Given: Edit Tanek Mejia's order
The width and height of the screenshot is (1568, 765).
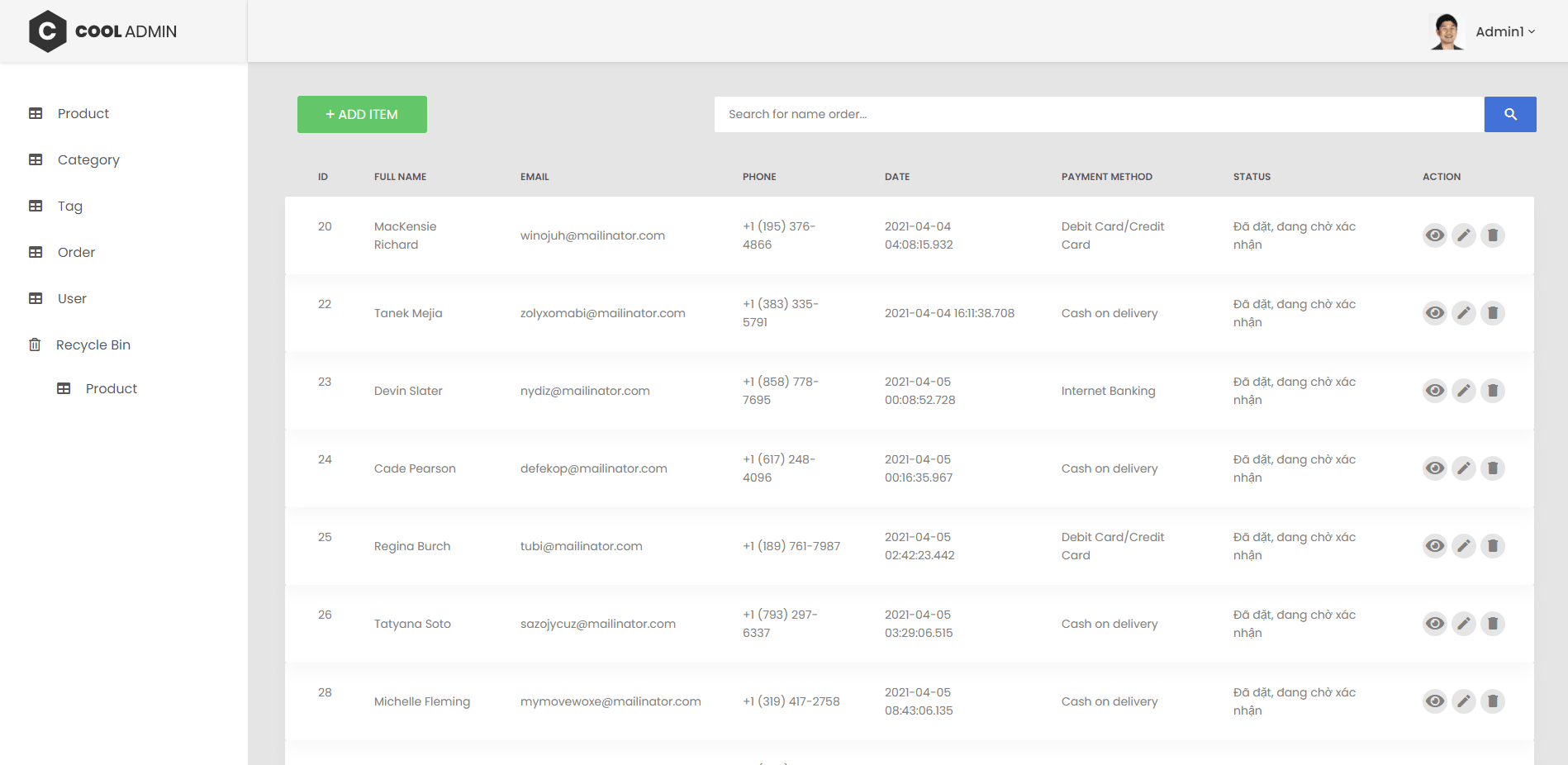Looking at the screenshot, I should coord(1464,313).
